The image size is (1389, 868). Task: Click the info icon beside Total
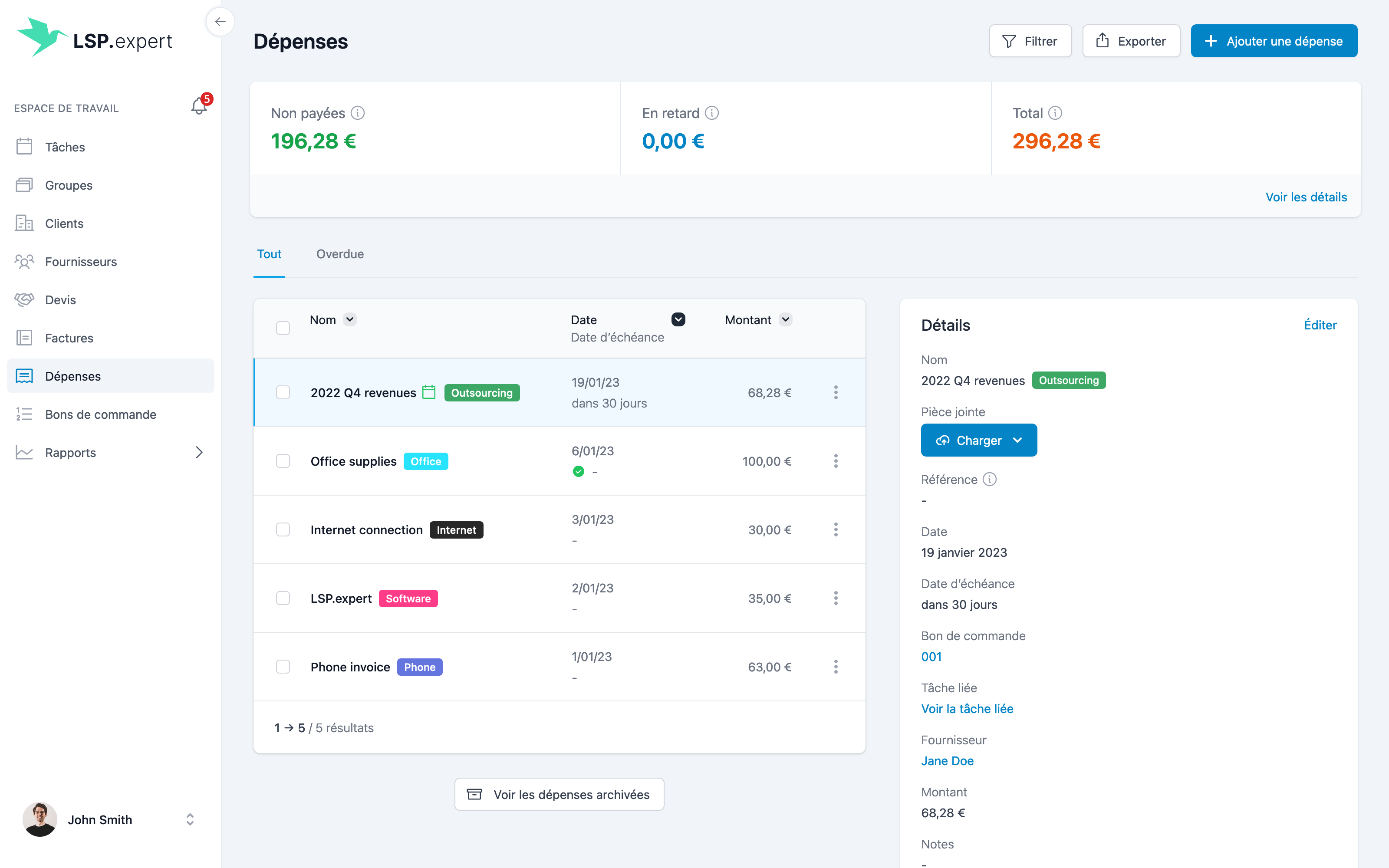1055,113
